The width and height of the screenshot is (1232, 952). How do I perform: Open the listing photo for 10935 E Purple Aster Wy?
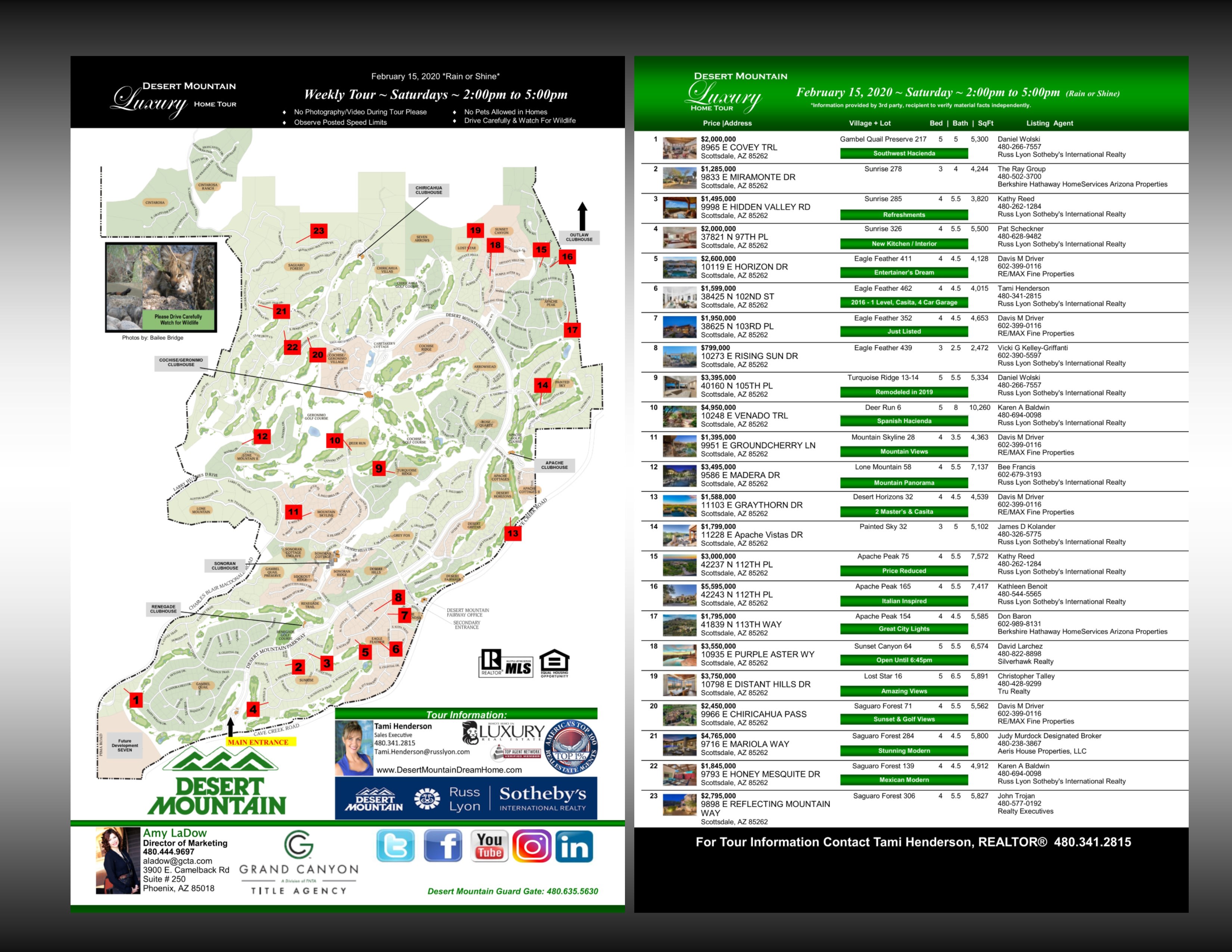pyautogui.click(x=679, y=656)
